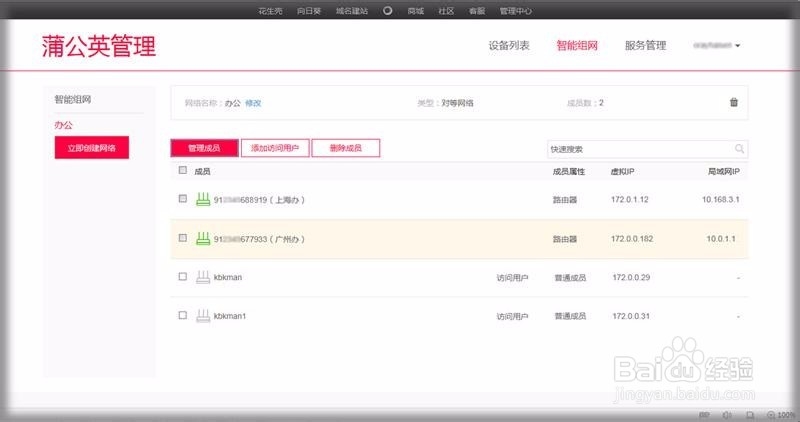Click 普通成员 attribute in kbkman row

(570, 278)
